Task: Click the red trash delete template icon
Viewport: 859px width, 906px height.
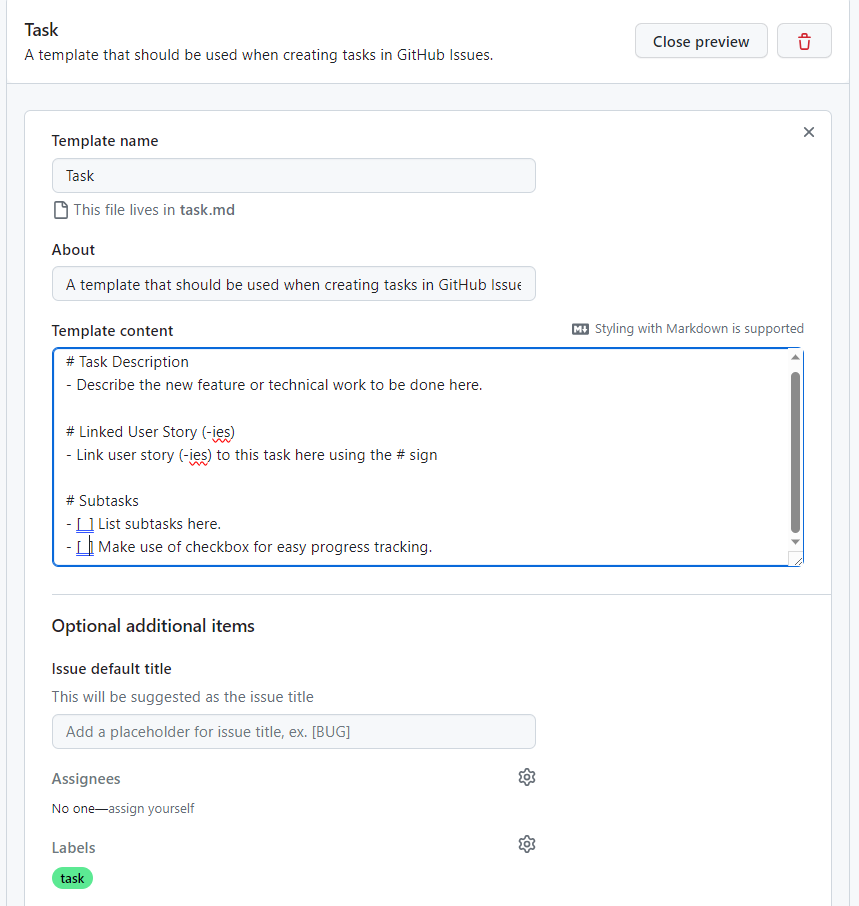Action: tap(804, 41)
